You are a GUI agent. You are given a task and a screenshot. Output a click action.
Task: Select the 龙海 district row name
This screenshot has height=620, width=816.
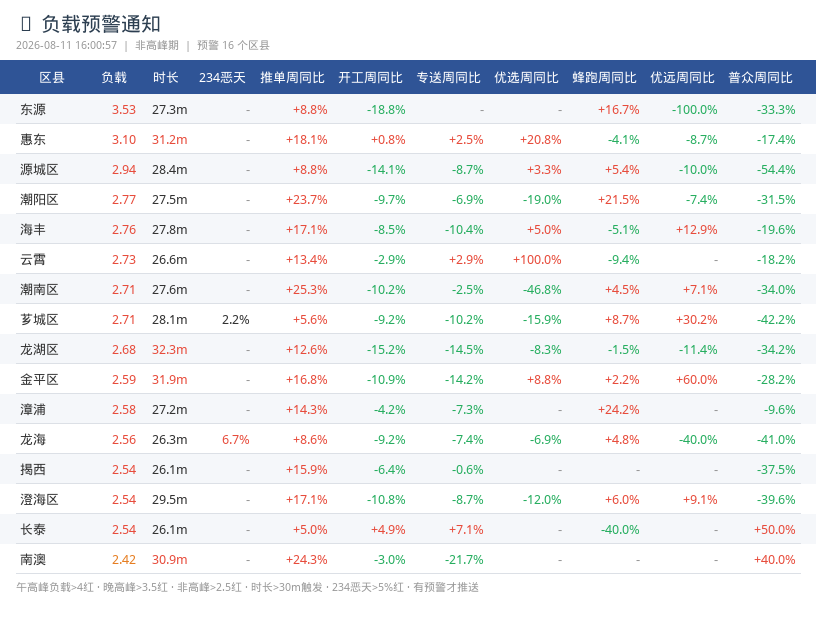[x=33, y=440]
